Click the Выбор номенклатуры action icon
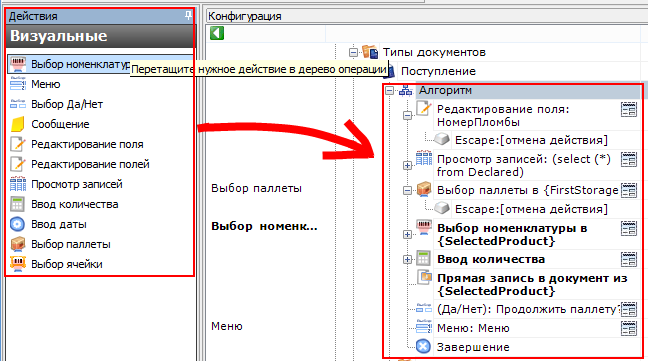This screenshot has height=361, width=648. pyautogui.click(x=18, y=64)
